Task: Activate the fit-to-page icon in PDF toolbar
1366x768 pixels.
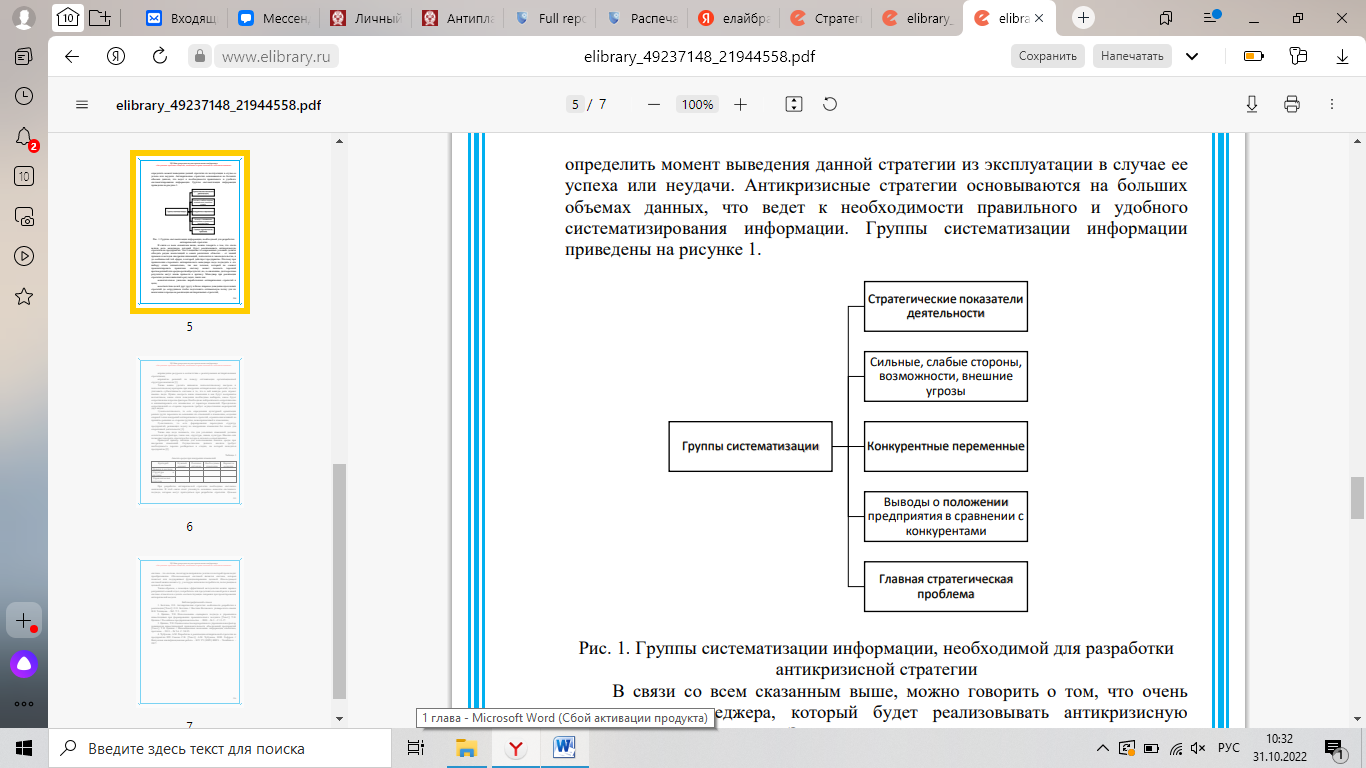Action: 793,103
